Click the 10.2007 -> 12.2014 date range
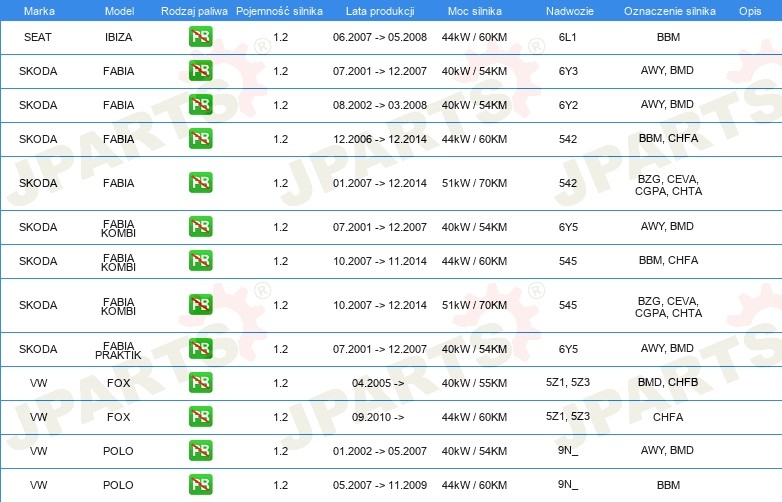The width and height of the screenshot is (782, 502). pos(380,305)
